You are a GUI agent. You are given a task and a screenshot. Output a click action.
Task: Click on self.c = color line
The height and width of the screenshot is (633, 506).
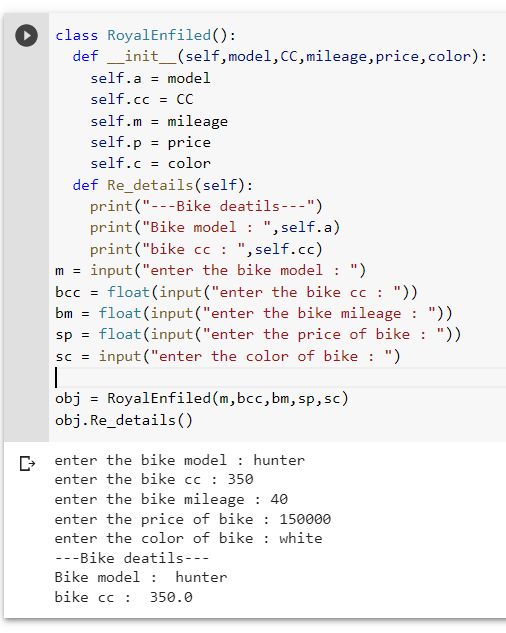click(x=150, y=163)
